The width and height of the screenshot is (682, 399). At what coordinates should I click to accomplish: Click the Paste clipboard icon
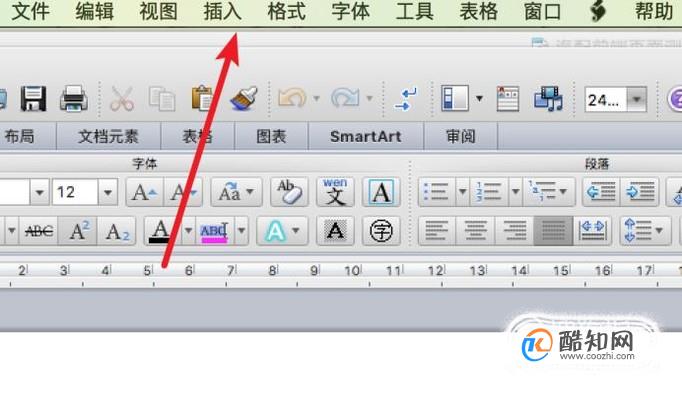pyautogui.click(x=202, y=98)
